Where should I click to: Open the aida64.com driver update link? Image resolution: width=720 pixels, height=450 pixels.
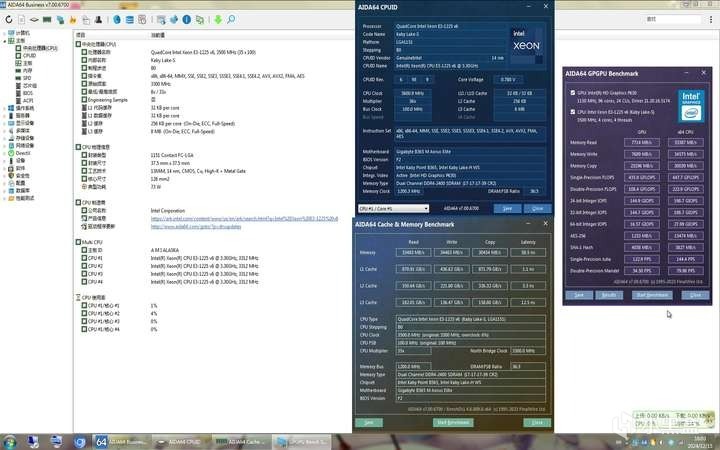[196, 226]
